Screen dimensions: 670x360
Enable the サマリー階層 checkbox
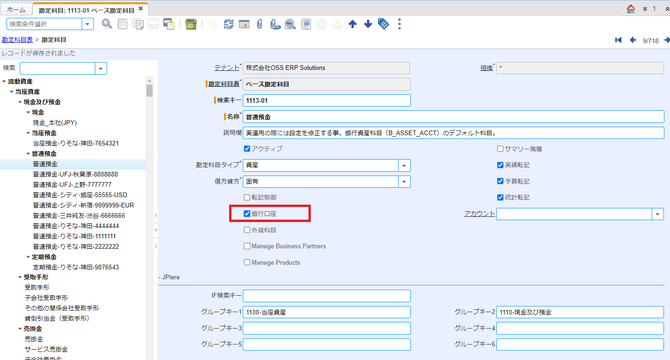click(x=500, y=149)
